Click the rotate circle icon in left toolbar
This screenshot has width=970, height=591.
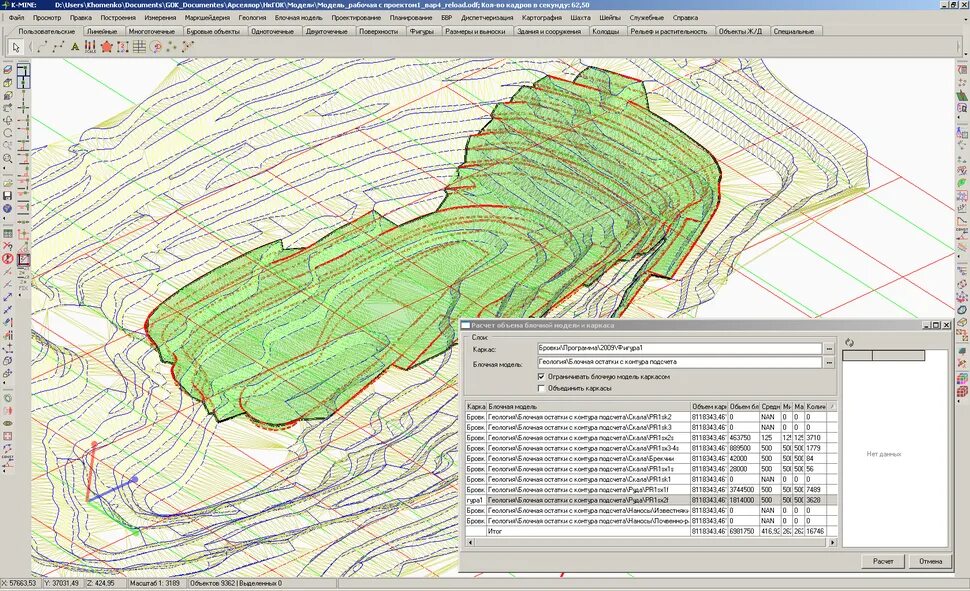tap(7, 133)
